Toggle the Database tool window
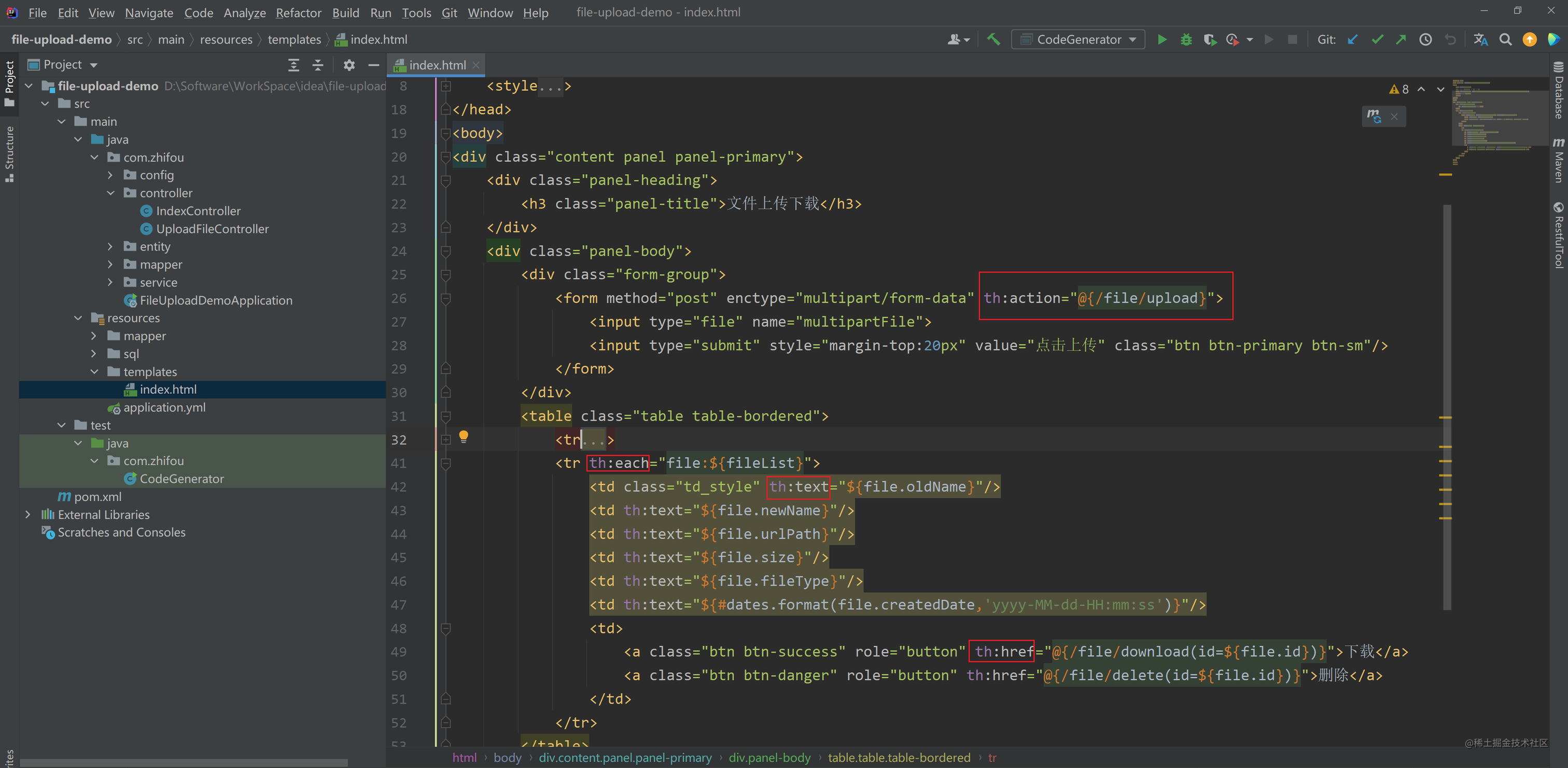1568x768 pixels. tap(1559, 91)
